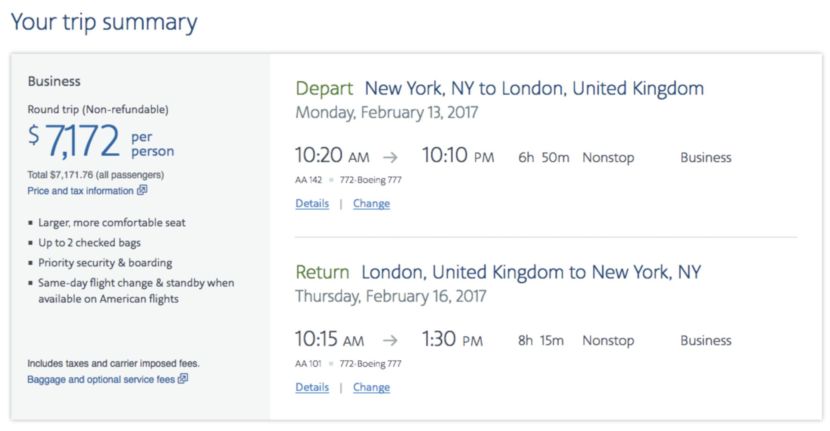Click the 6h 50m flight duration

(544, 157)
